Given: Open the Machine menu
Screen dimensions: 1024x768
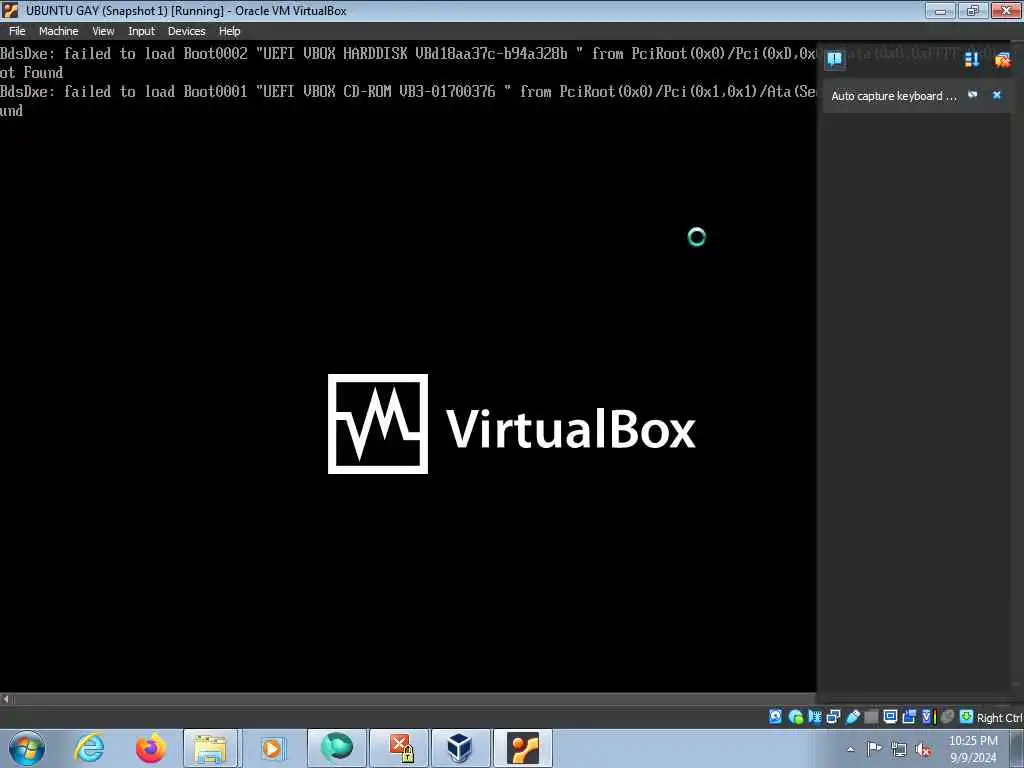Looking at the screenshot, I should coord(58,31).
